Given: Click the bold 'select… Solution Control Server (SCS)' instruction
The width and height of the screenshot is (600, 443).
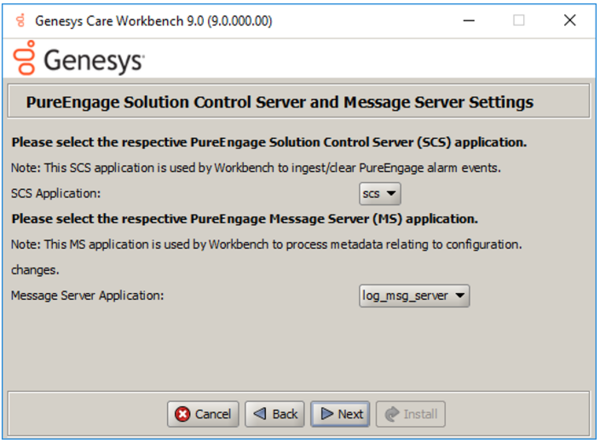Looking at the screenshot, I should [269, 142].
